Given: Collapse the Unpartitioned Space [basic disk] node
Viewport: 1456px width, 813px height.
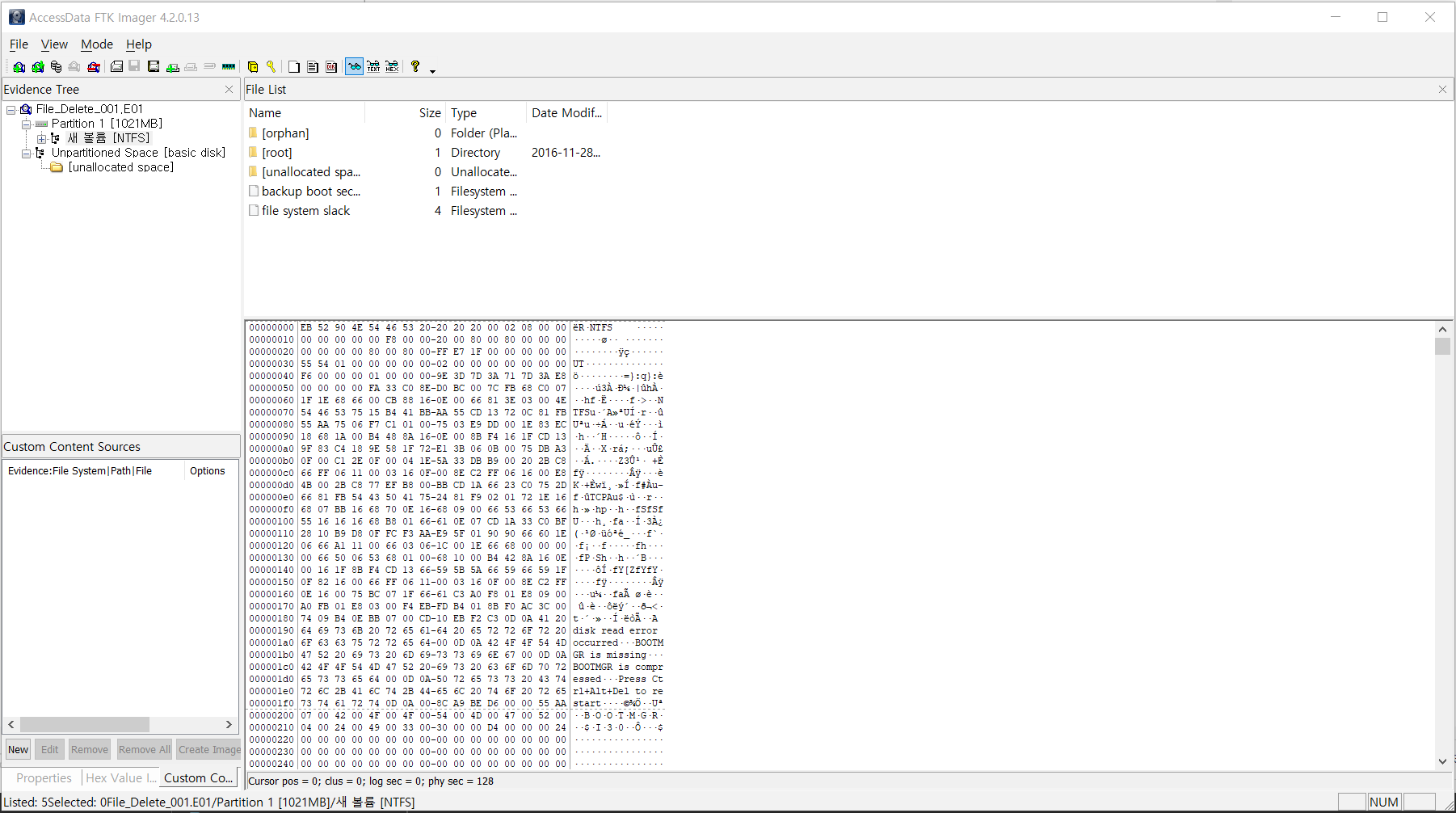Looking at the screenshot, I should [x=26, y=153].
